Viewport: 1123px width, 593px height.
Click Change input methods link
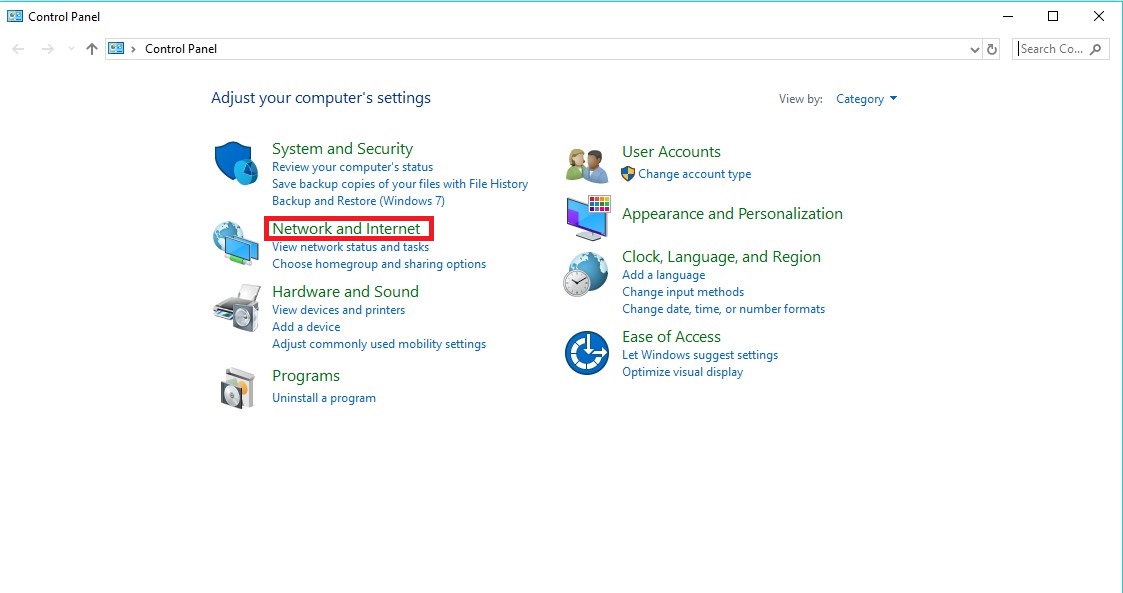[683, 292]
